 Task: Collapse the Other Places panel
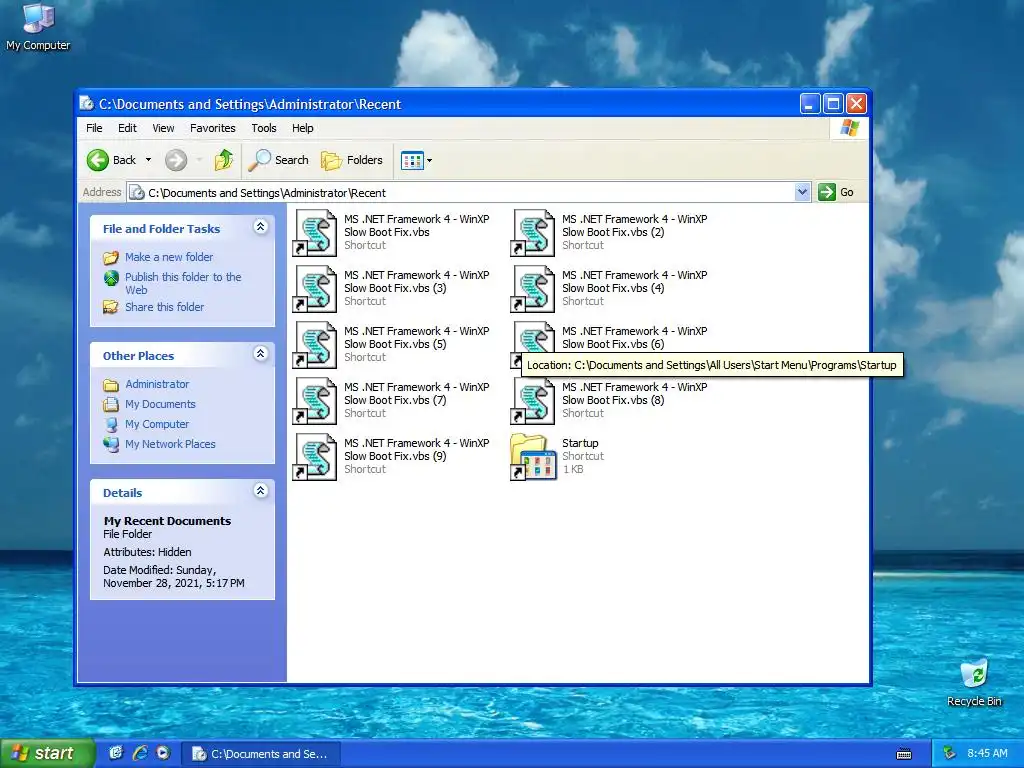point(261,353)
